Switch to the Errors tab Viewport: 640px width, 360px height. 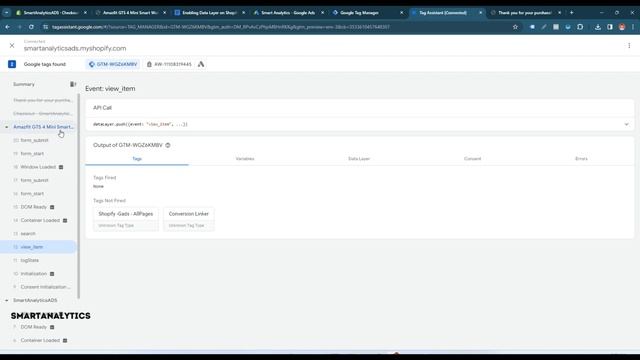click(x=581, y=158)
